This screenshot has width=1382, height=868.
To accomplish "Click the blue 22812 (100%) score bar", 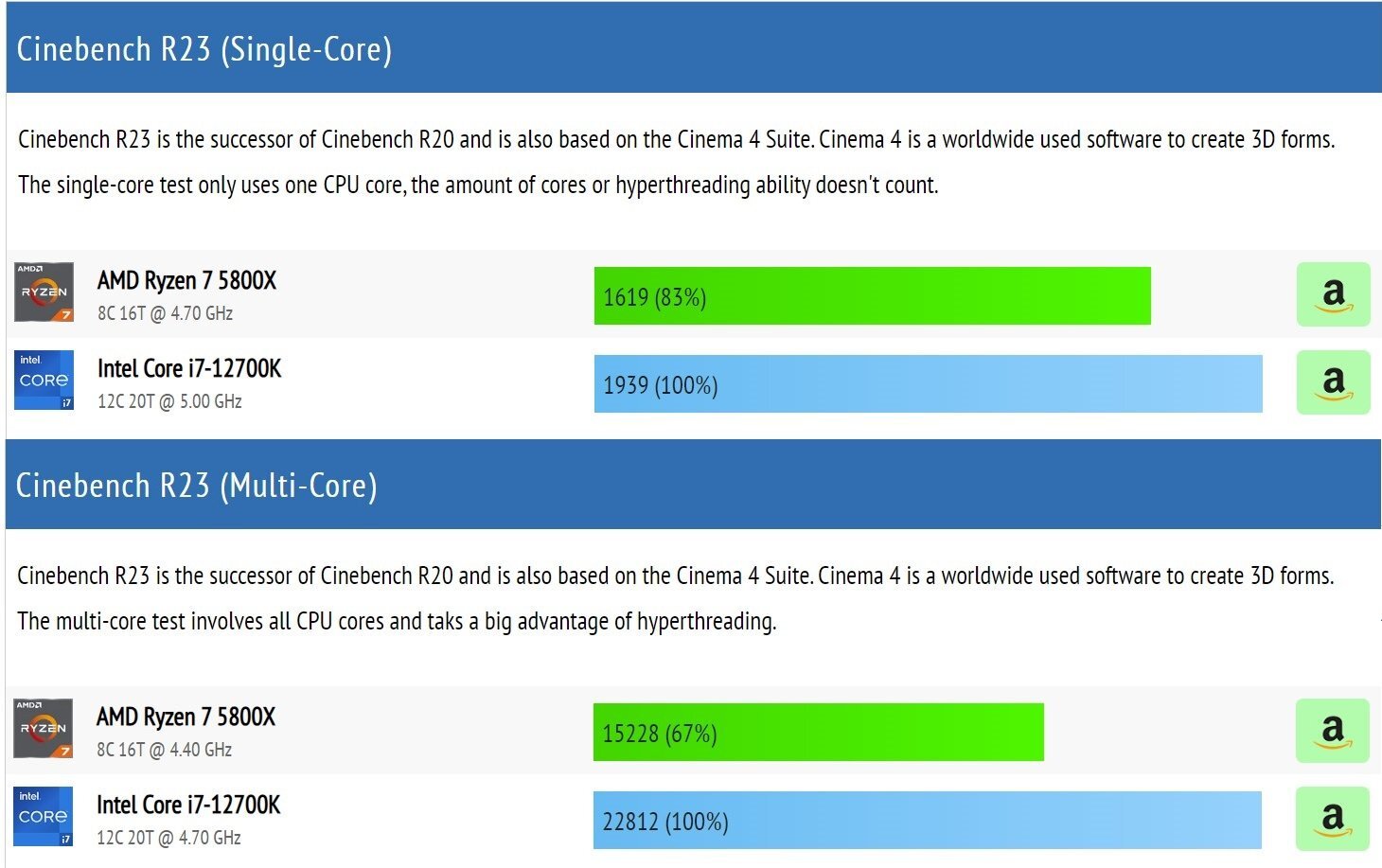I will 927,821.
